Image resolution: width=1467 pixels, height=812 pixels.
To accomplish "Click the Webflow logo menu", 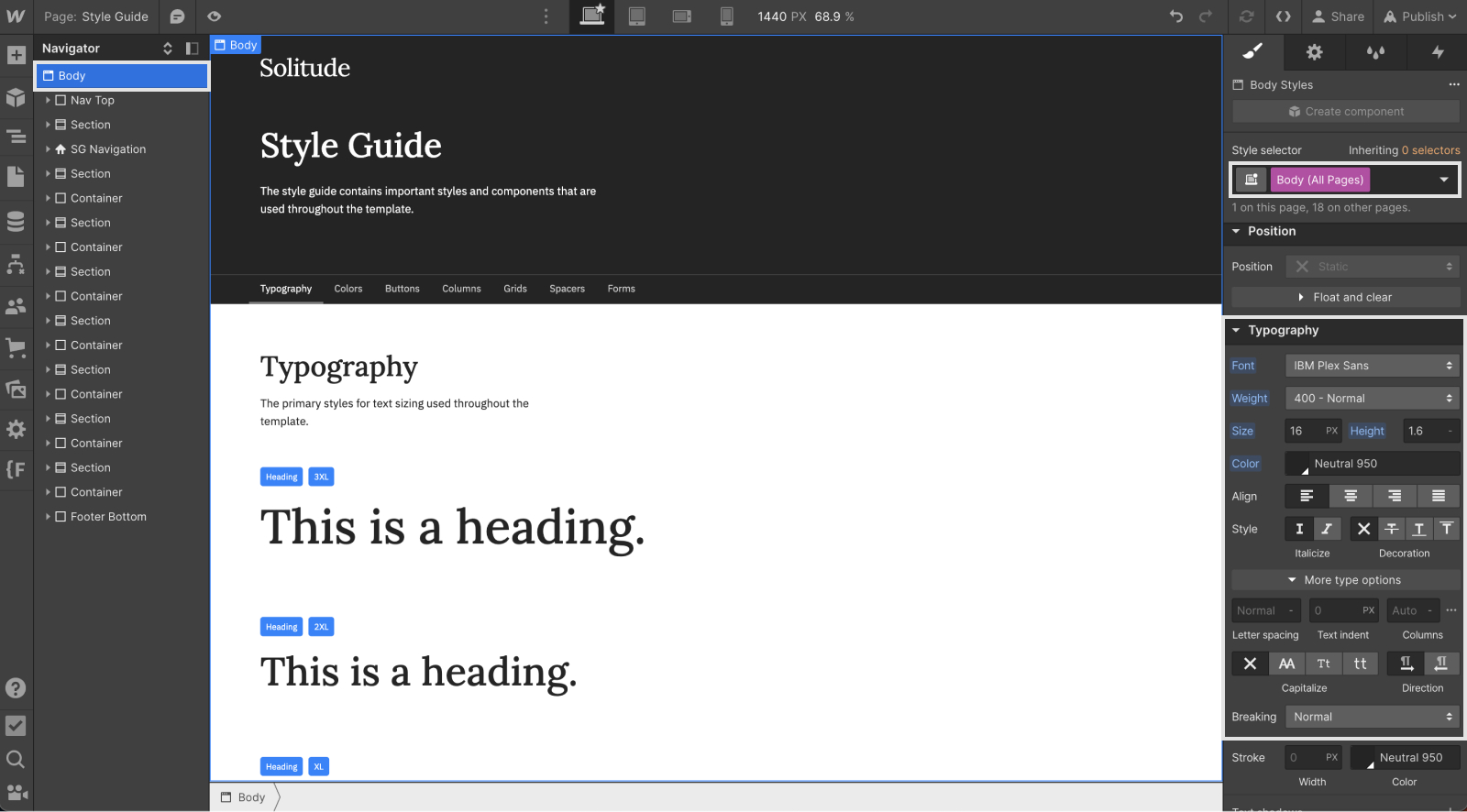I will click(16, 16).
